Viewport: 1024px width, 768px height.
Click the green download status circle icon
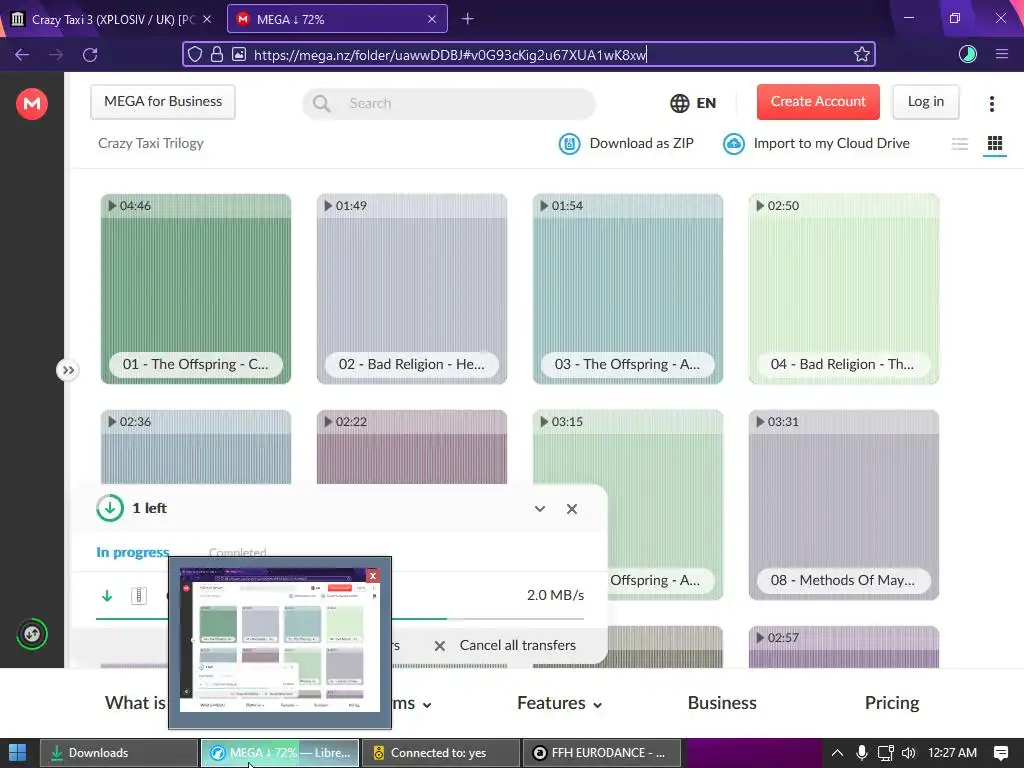click(110, 508)
